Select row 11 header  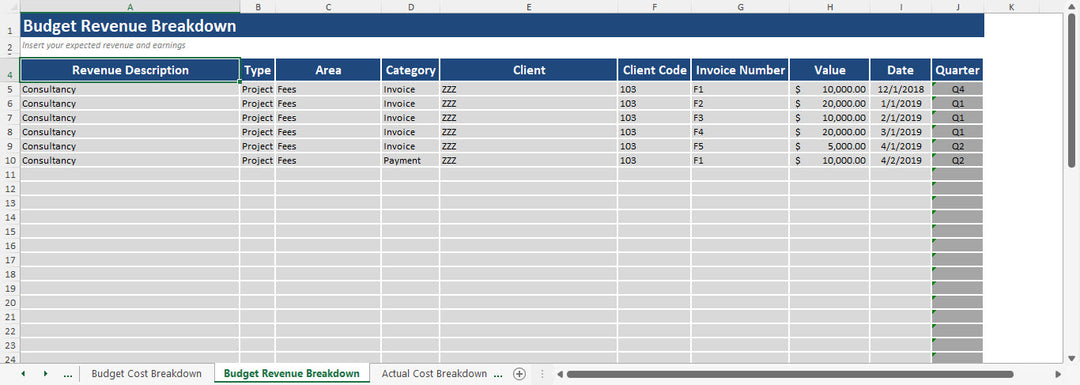click(10, 174)
